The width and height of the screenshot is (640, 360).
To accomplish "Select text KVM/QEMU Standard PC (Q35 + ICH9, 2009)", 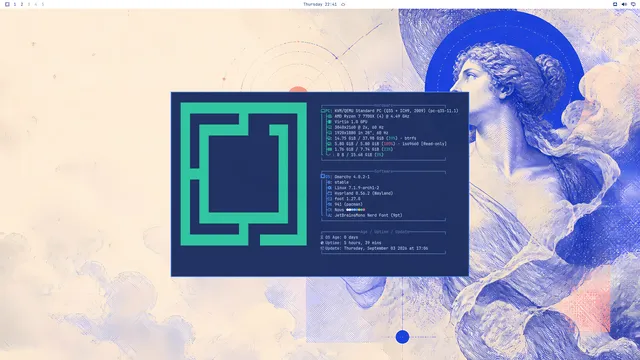I will pyautogui.click(x=380, y=111).
